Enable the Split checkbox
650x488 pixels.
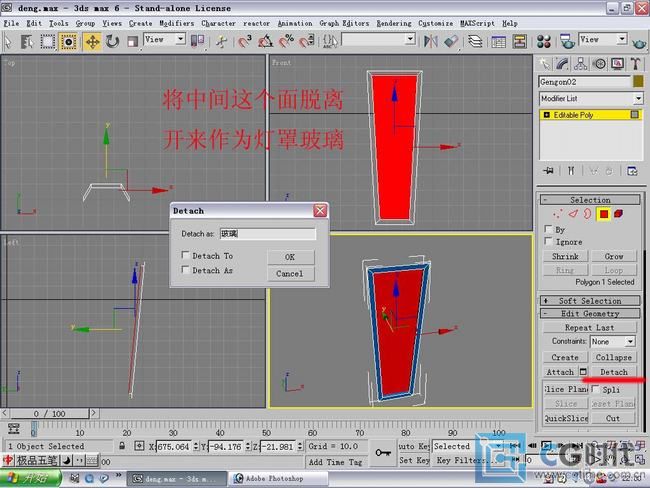click(595, 389)
